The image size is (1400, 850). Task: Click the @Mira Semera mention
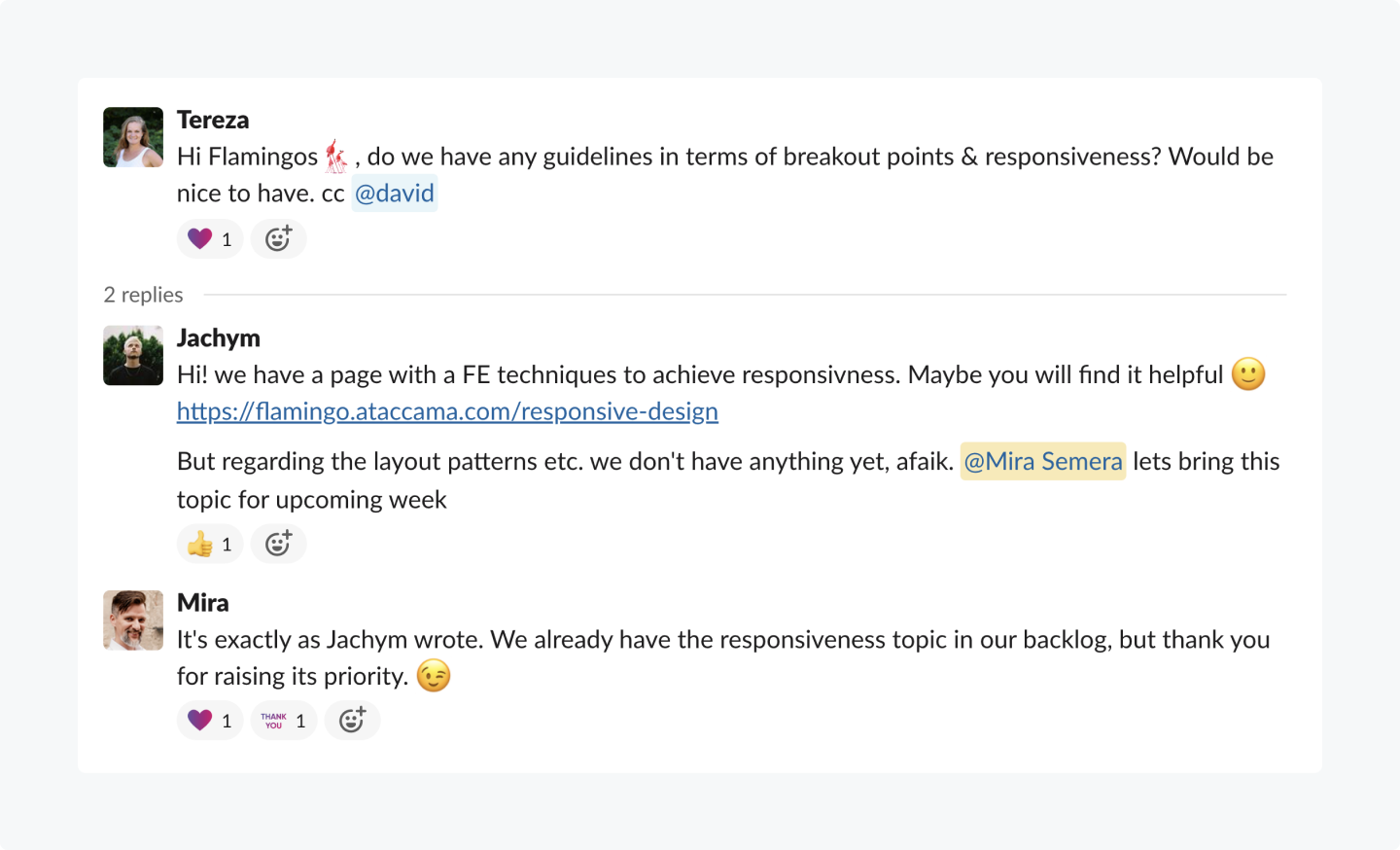click(1043, 461)
